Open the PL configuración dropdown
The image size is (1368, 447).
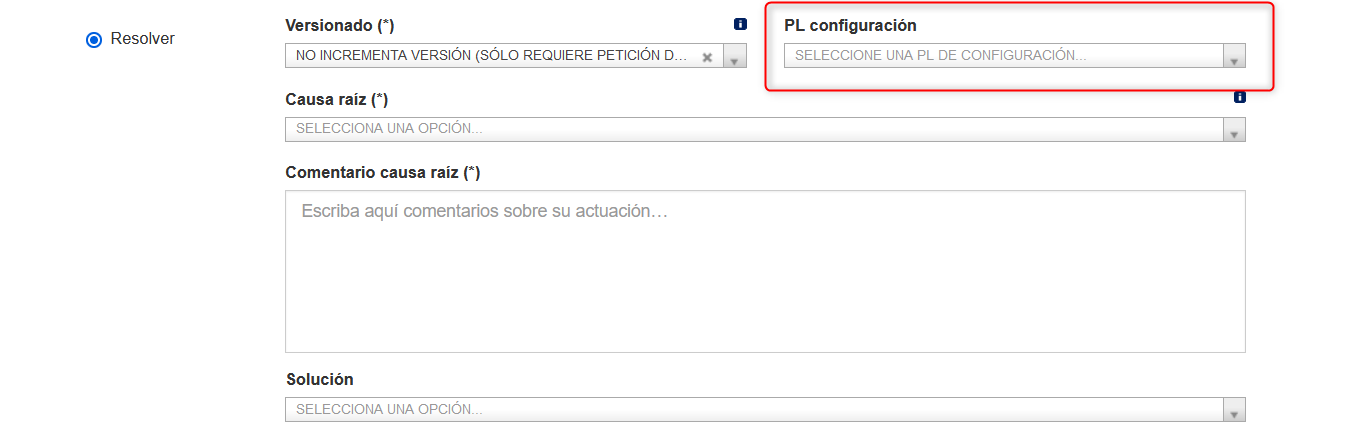click(x=1014, y=56)
